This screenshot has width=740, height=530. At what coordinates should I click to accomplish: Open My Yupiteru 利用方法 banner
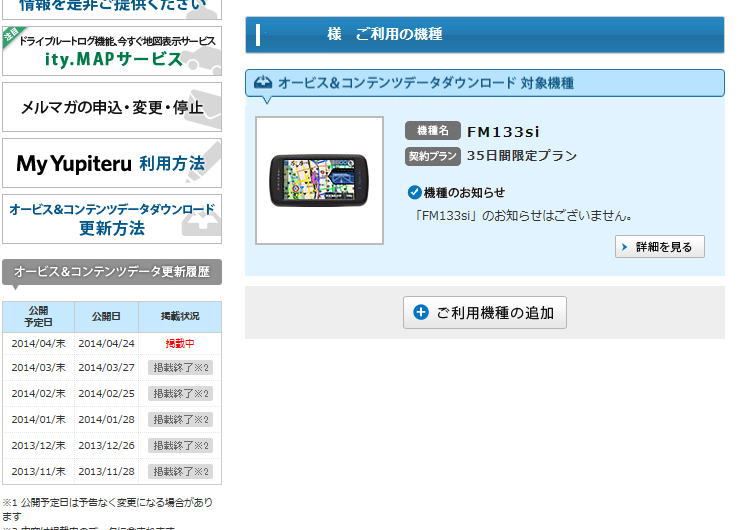(112, 163)
